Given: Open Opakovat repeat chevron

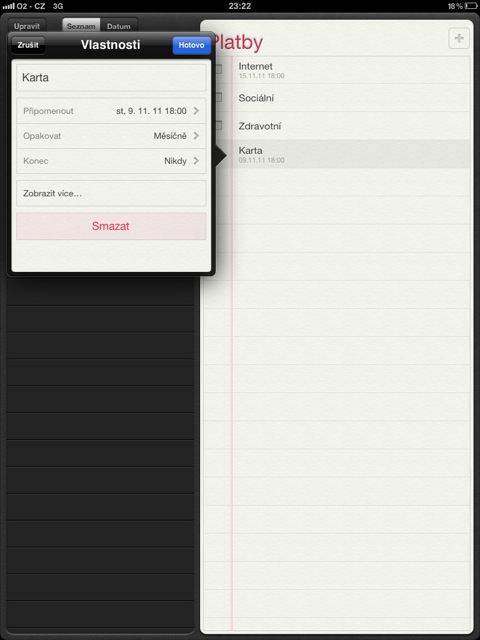Looking at the screenshot, I should click(196, 136).
